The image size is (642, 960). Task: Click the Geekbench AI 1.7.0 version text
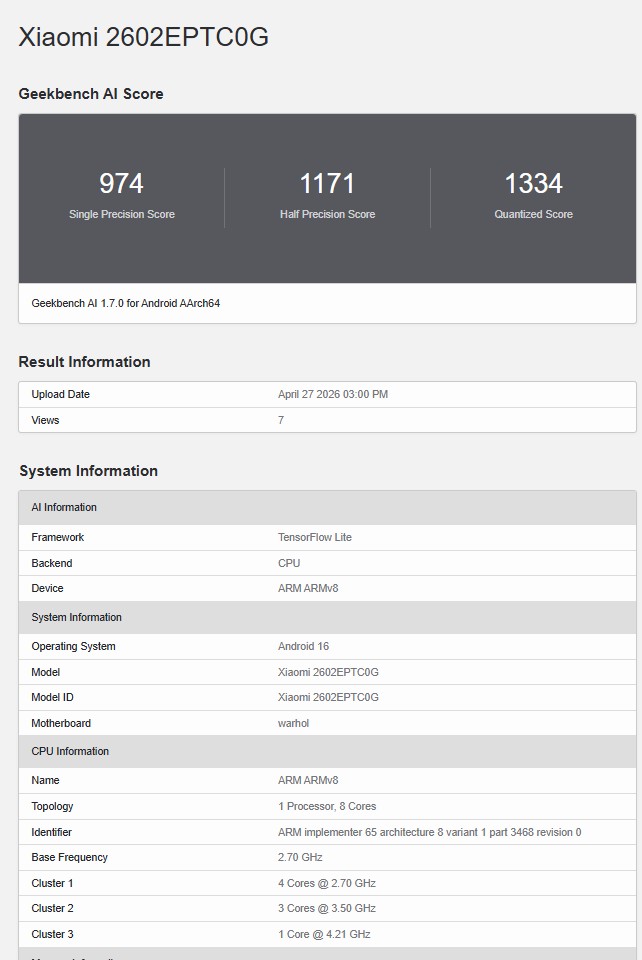click(x=125, y=303)
